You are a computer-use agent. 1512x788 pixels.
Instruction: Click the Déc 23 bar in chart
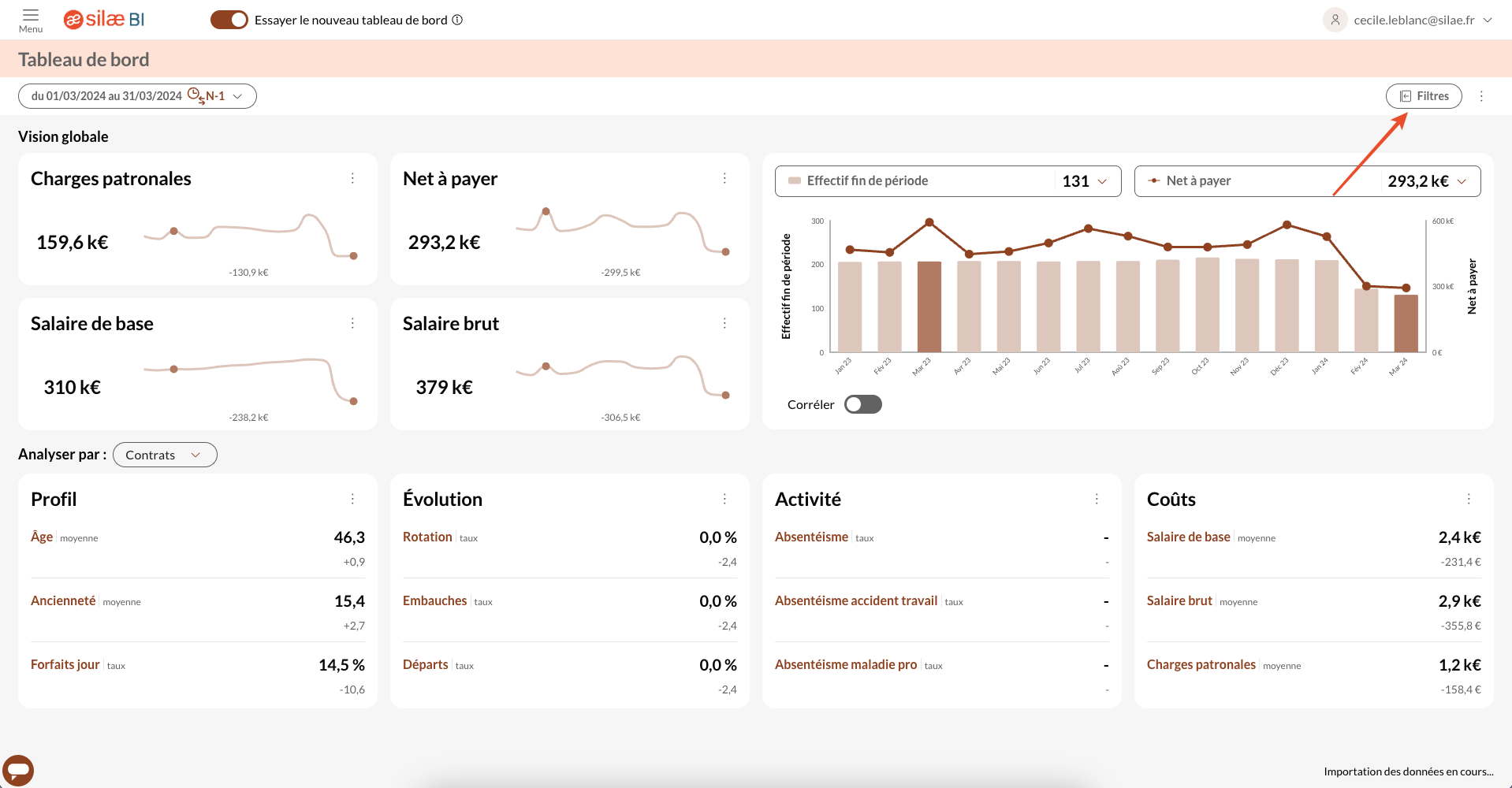1287,306
